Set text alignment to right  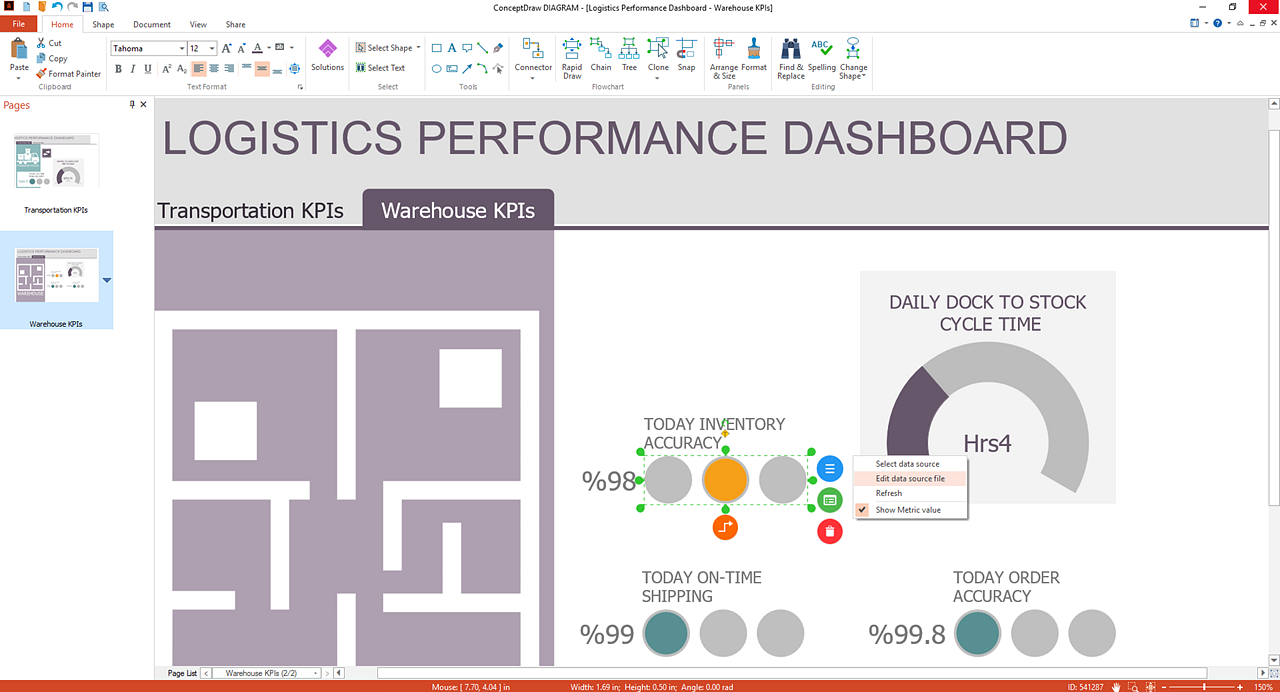[229, 69]
